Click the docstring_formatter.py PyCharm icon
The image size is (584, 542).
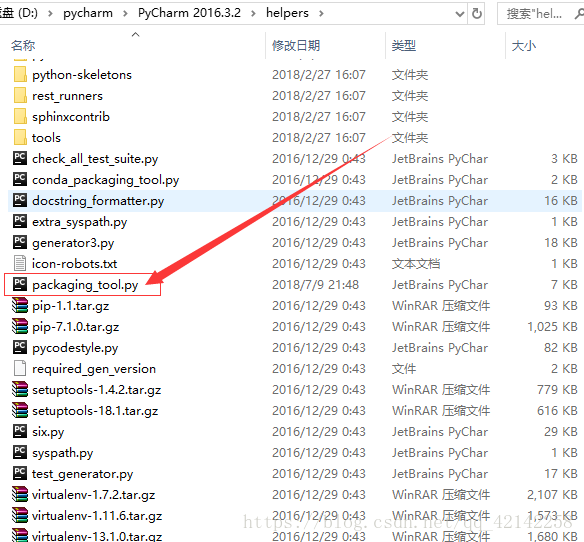20,200
